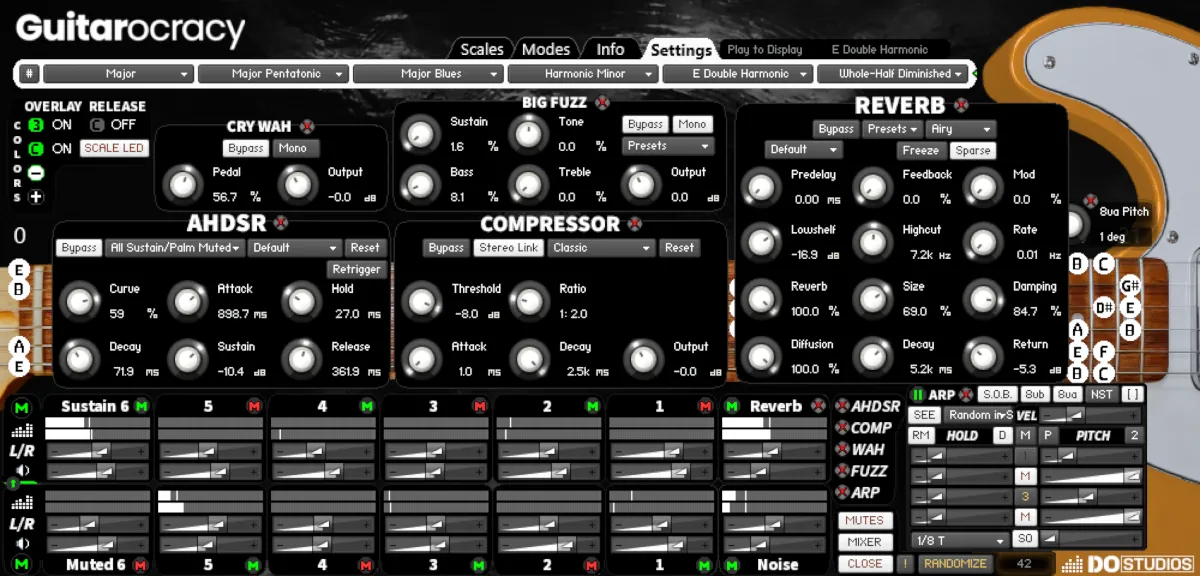This screenshot has height=576, width=1200.
Task: Click the red icon beside COMP label
Action: (x=842, y=428)
